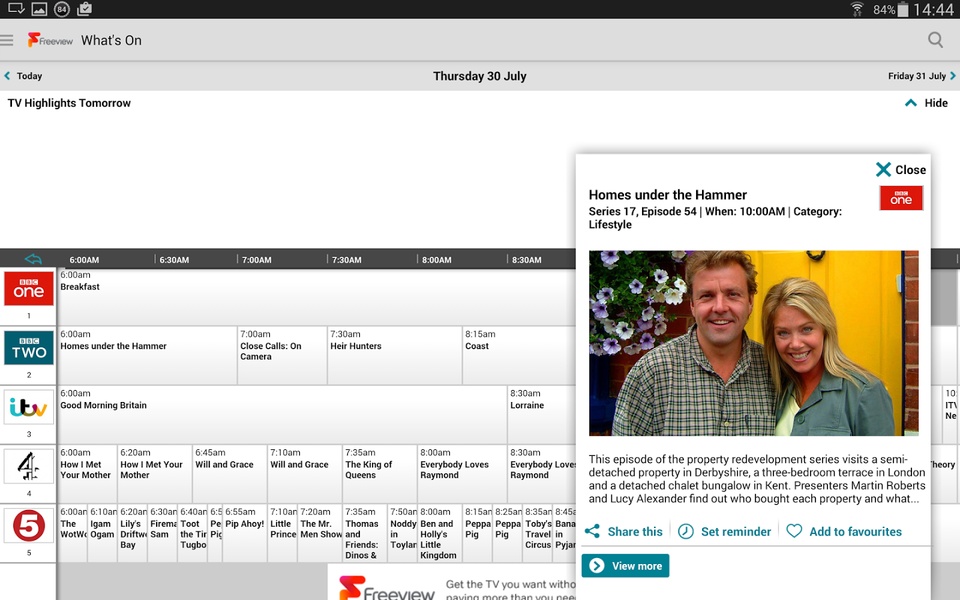Open How I Met Your Mother at 6:20am
Image resolution: width=960 pixels, height=600 pixels.
[x=154, y=474]
